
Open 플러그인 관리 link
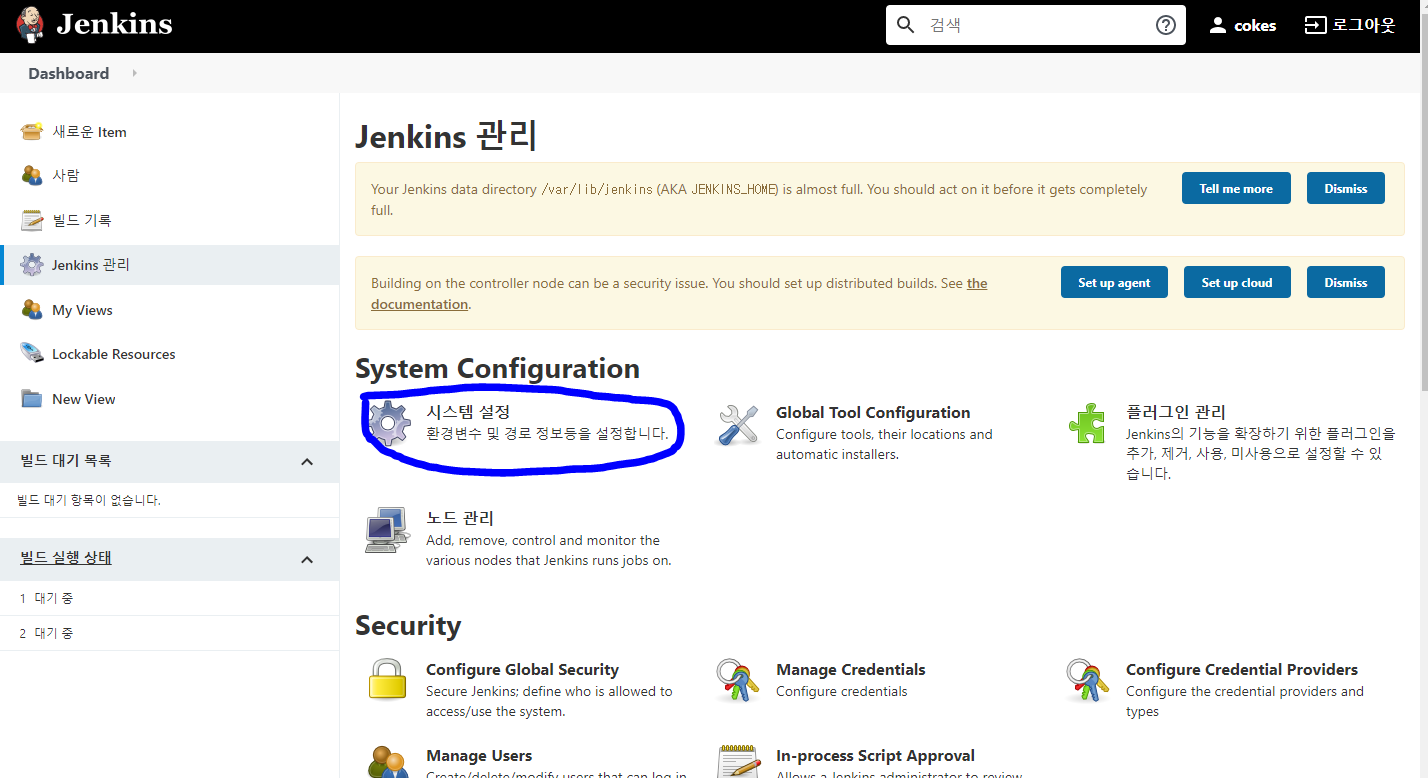point(1176,412)
